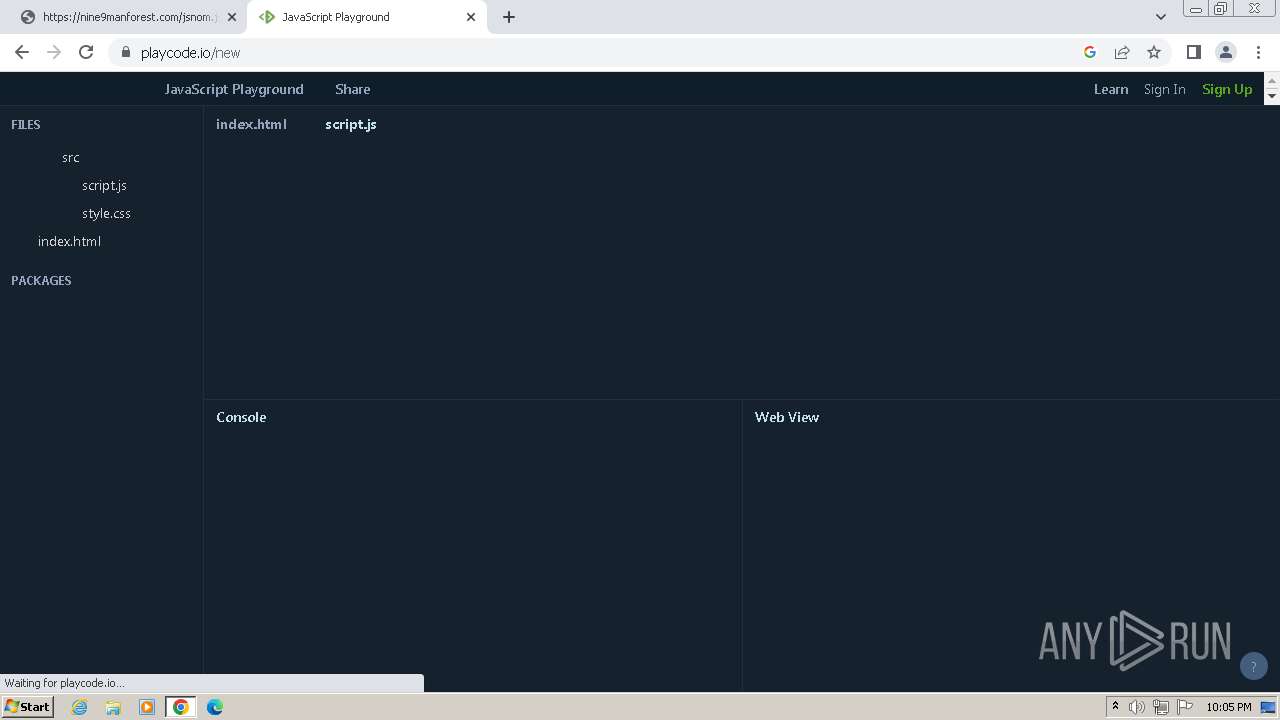Reload the playcode.io page
Screen dimensions: 1280x720
pyautogui.click(x=86, y=52)
